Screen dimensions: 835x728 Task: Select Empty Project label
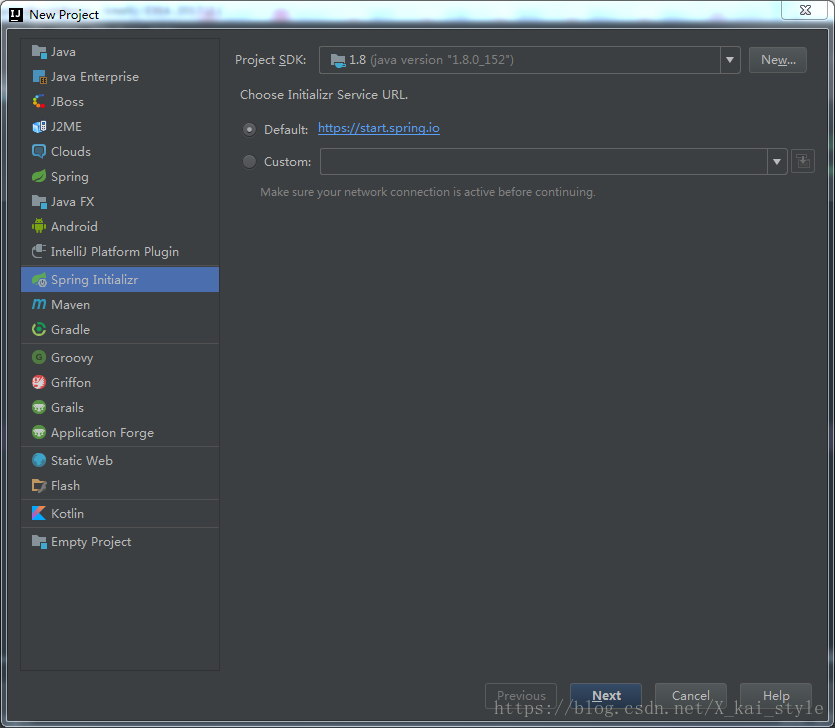91,542
